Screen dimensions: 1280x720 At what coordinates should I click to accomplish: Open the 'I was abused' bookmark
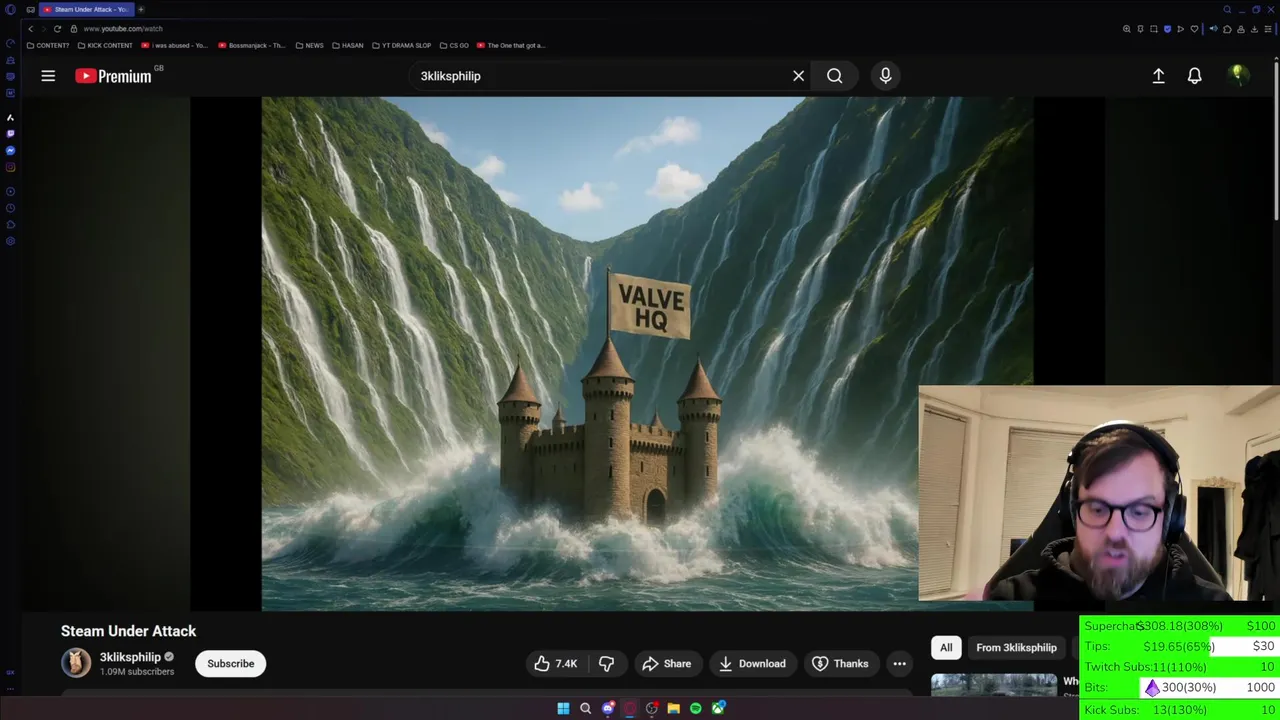point(175,45)
